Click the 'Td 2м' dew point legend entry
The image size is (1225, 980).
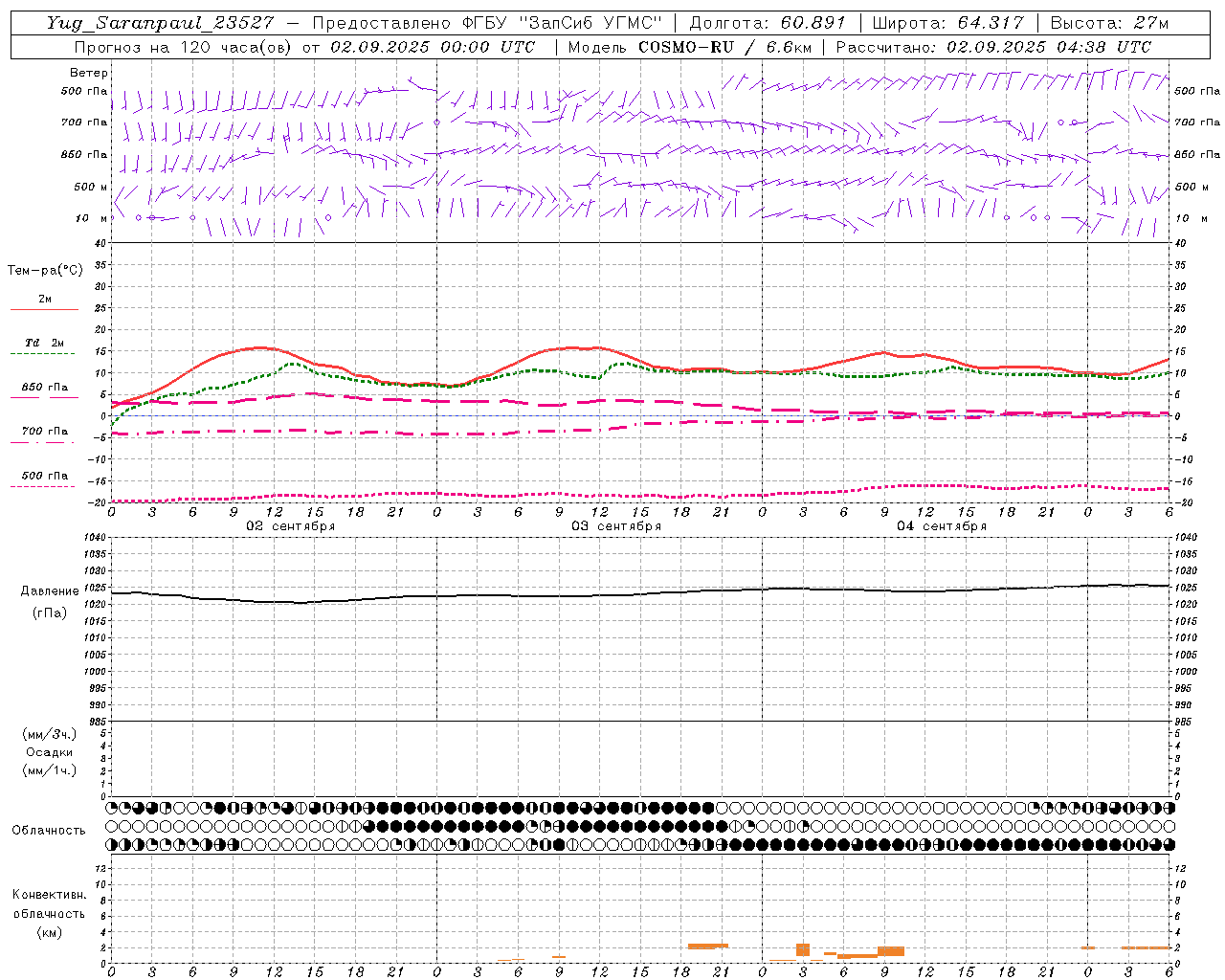tap(45, 343)
